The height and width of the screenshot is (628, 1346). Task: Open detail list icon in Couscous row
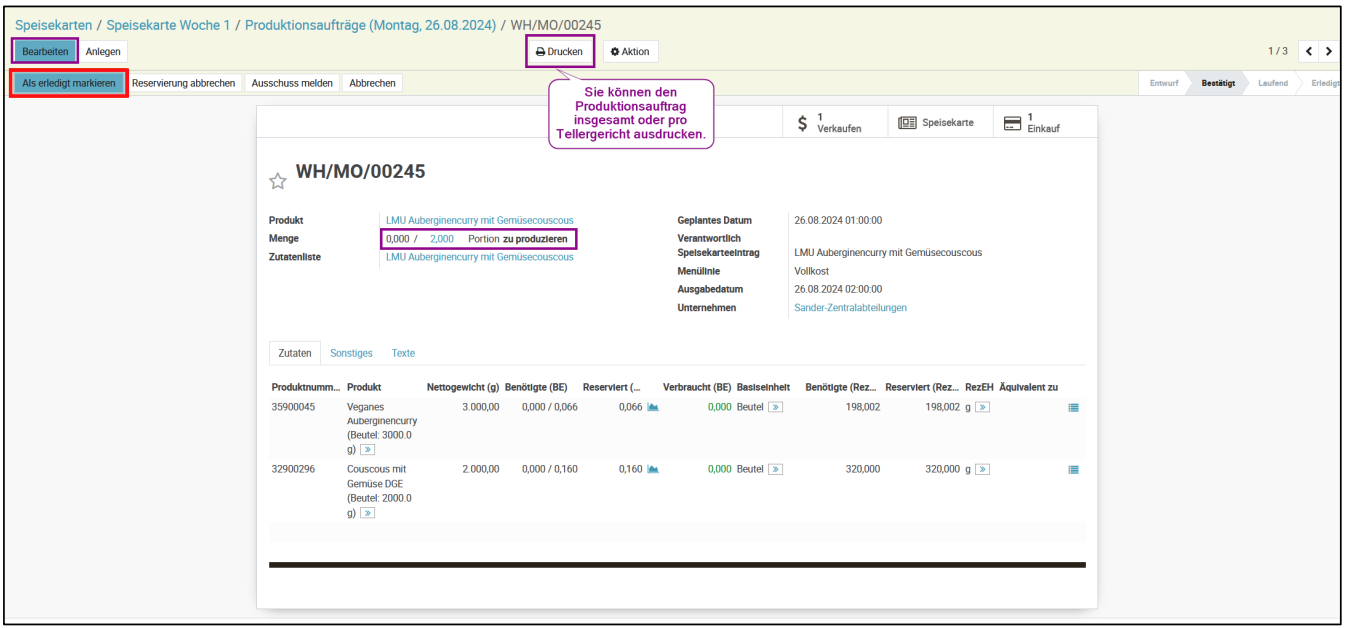click(1073, 469)
